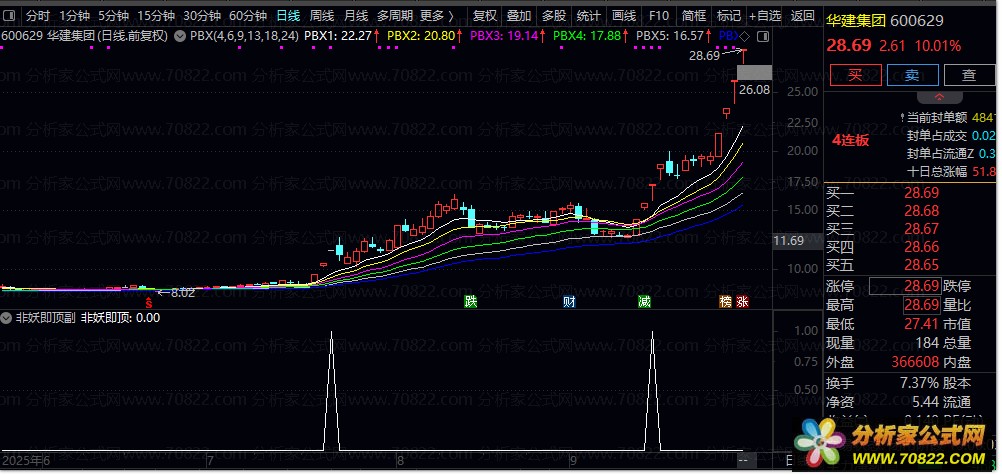Switch to 分时 intraday view
Image resolution: width=1002 pixels, height=475 pixels.
(38, 16)
